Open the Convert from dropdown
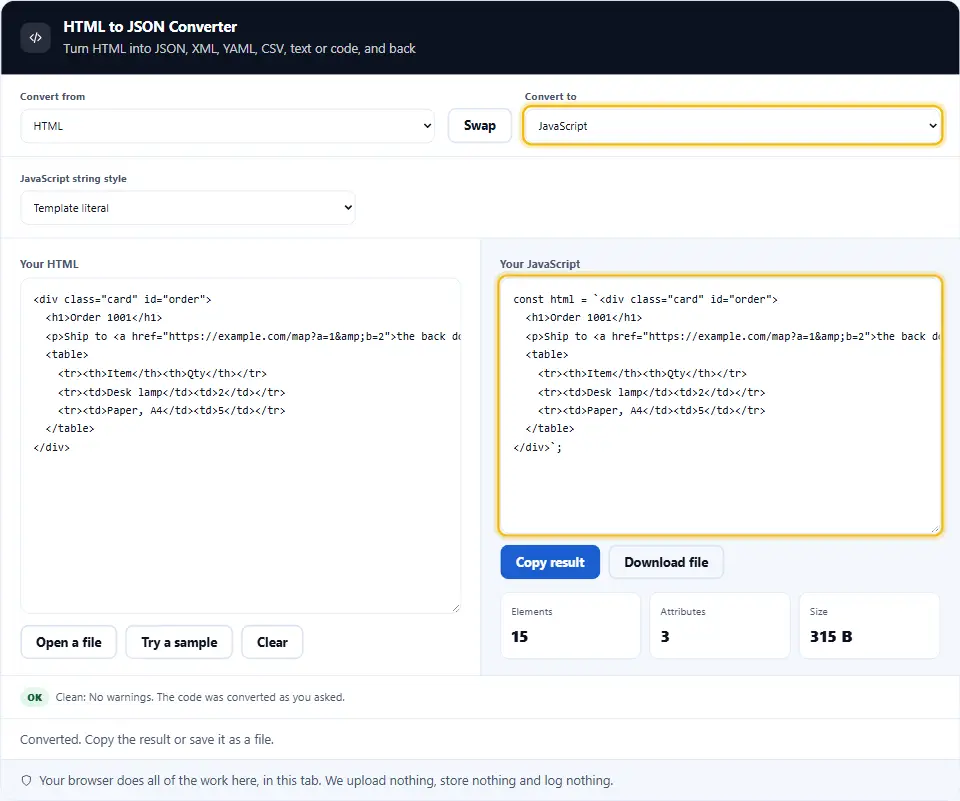960x801 pixels. [x=227, y=126]
